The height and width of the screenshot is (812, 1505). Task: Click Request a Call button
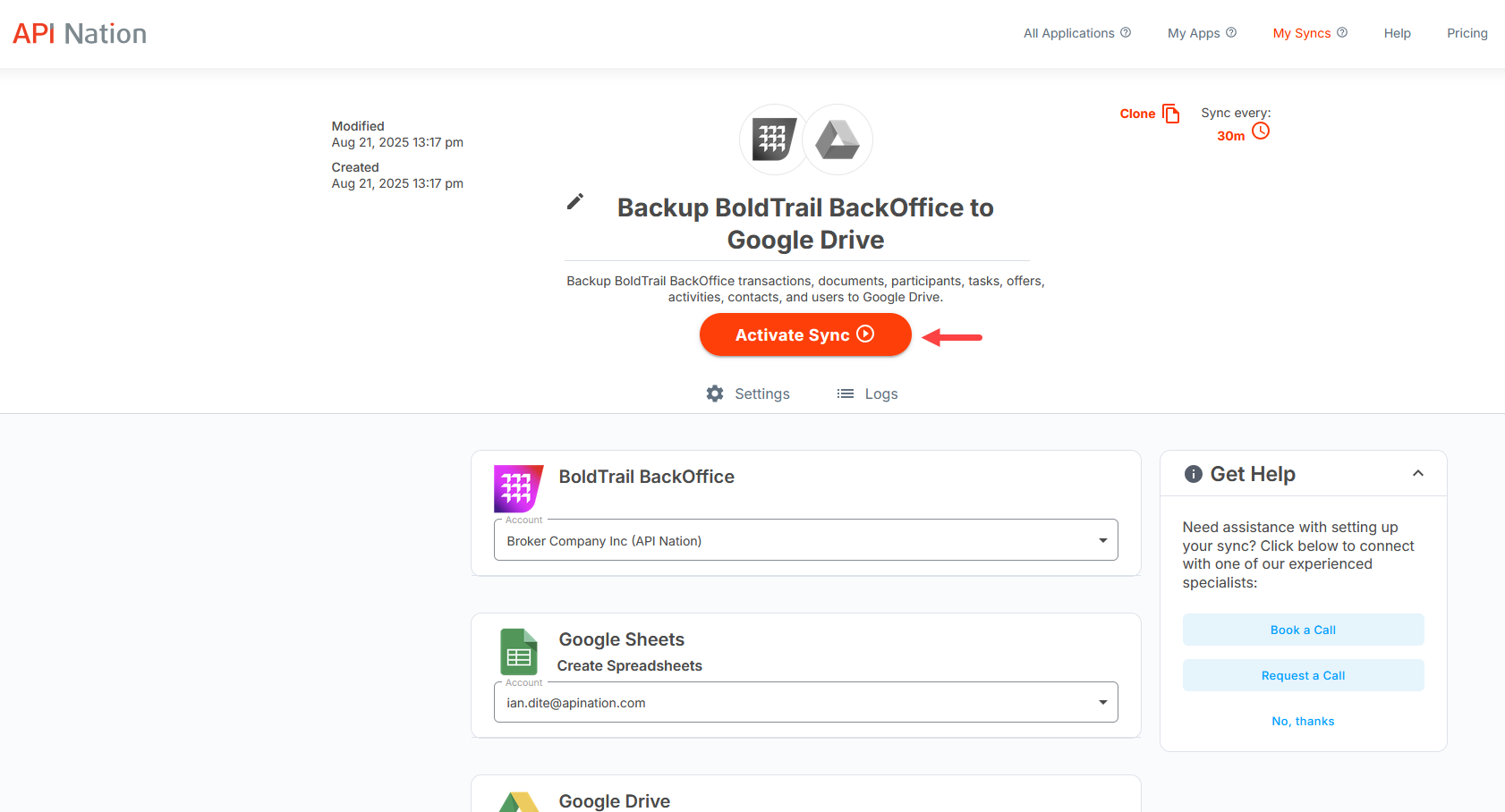tap(1303, 675)
